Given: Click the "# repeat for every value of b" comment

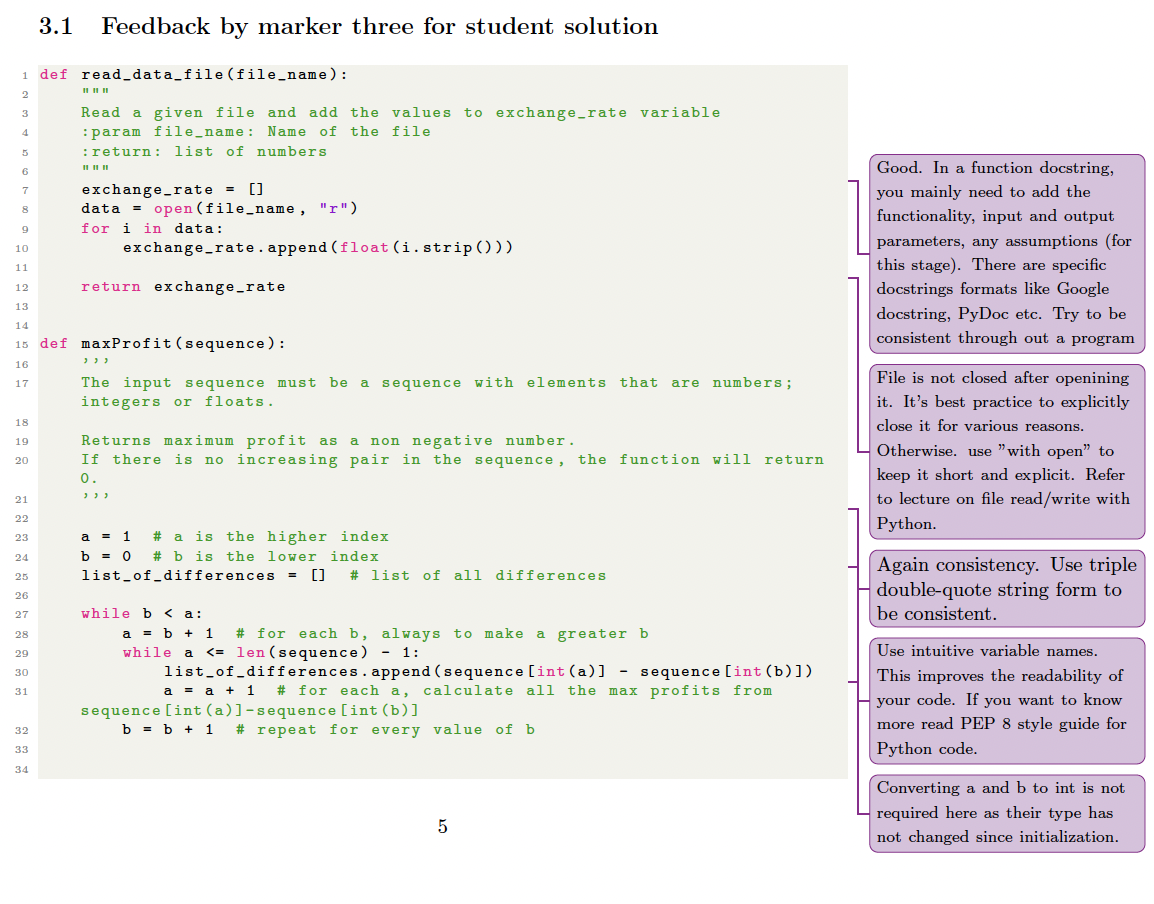Looking at the screenshot, I should [x=385, y=729].
